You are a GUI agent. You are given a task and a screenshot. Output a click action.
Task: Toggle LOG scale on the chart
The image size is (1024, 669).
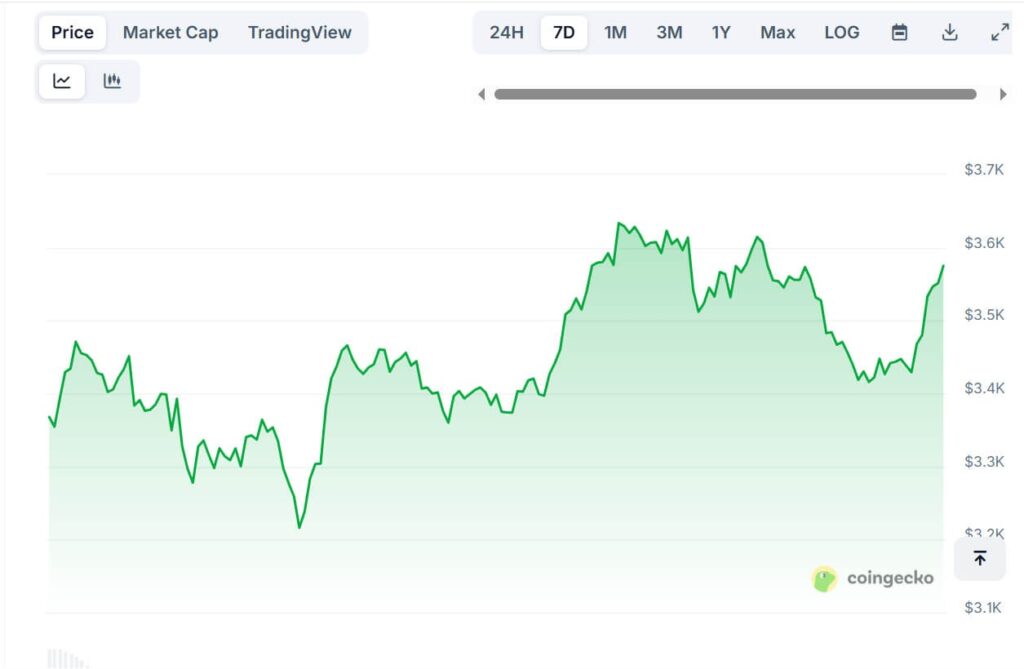point(841,32)
